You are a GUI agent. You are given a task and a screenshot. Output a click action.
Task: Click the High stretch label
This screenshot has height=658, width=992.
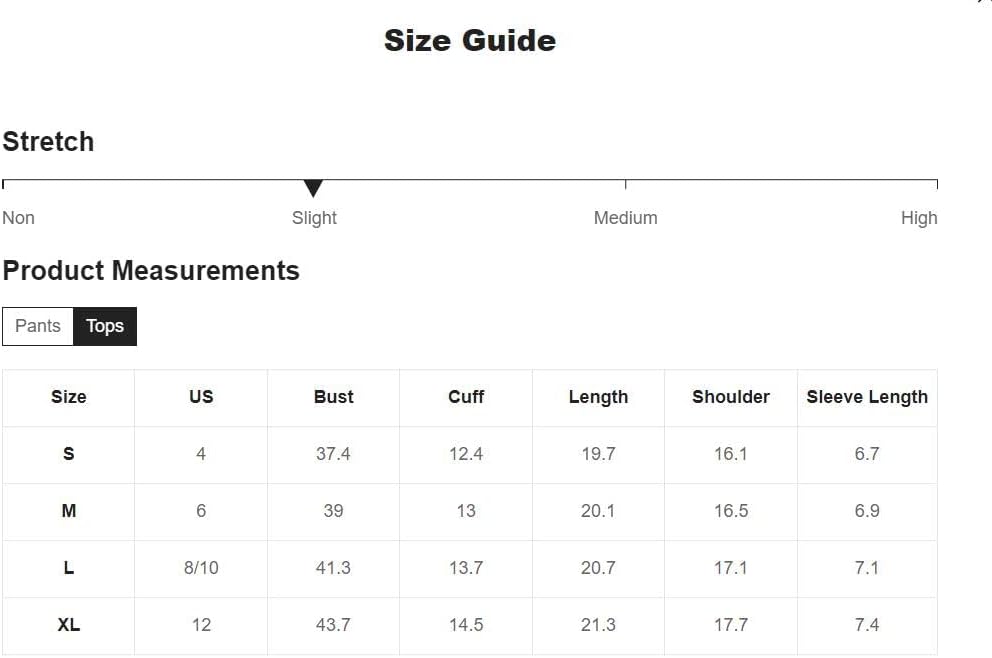coord(919,218)
